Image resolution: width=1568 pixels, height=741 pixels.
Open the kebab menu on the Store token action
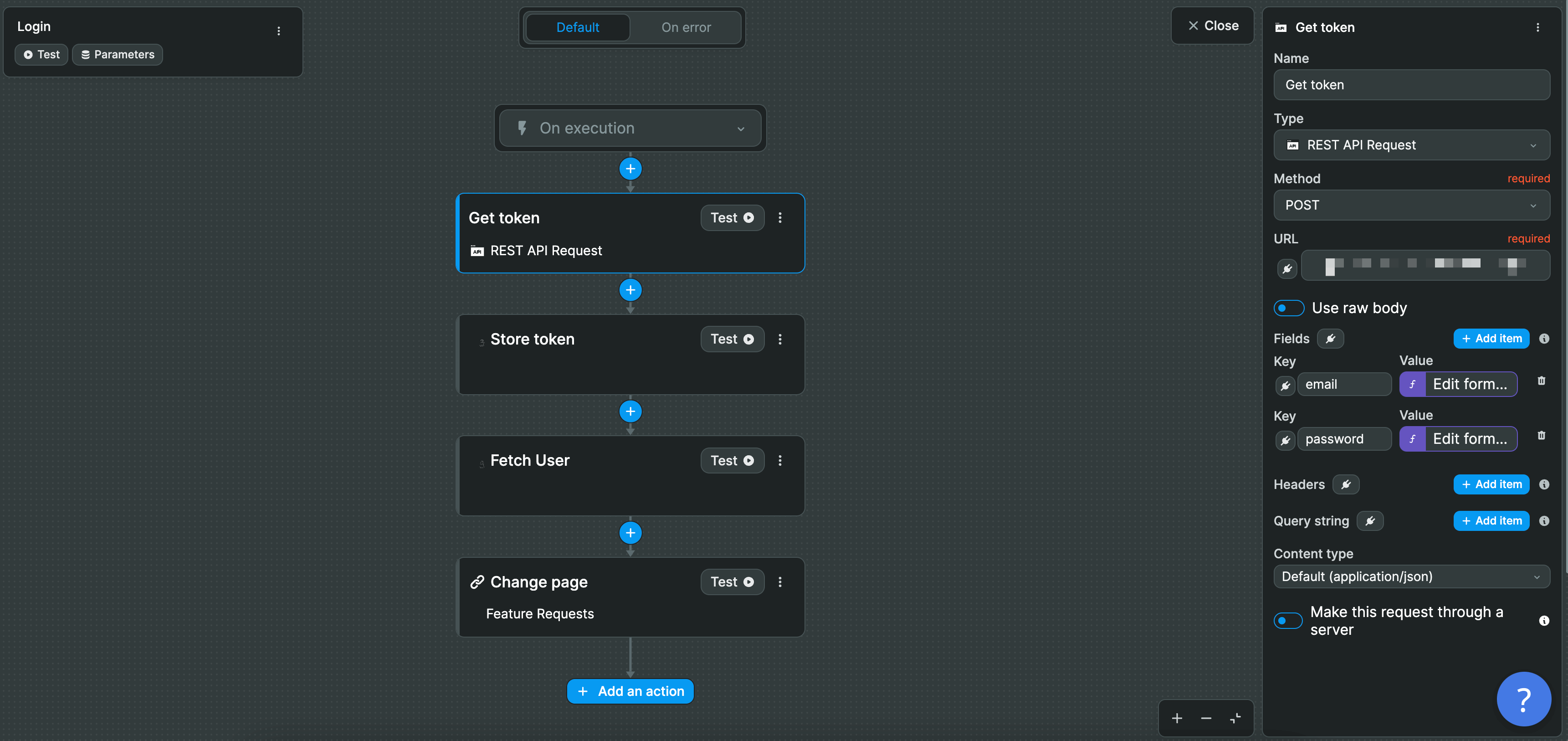[x=780, y=339]
